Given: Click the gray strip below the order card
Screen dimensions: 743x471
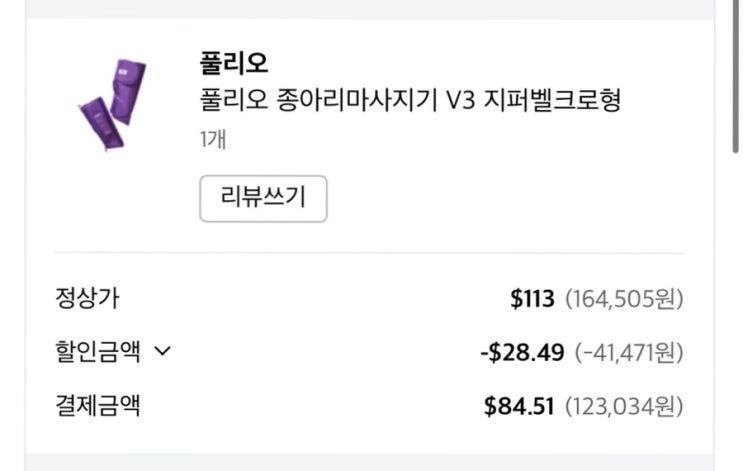Looking at the screenshot, I should [370, 463].
